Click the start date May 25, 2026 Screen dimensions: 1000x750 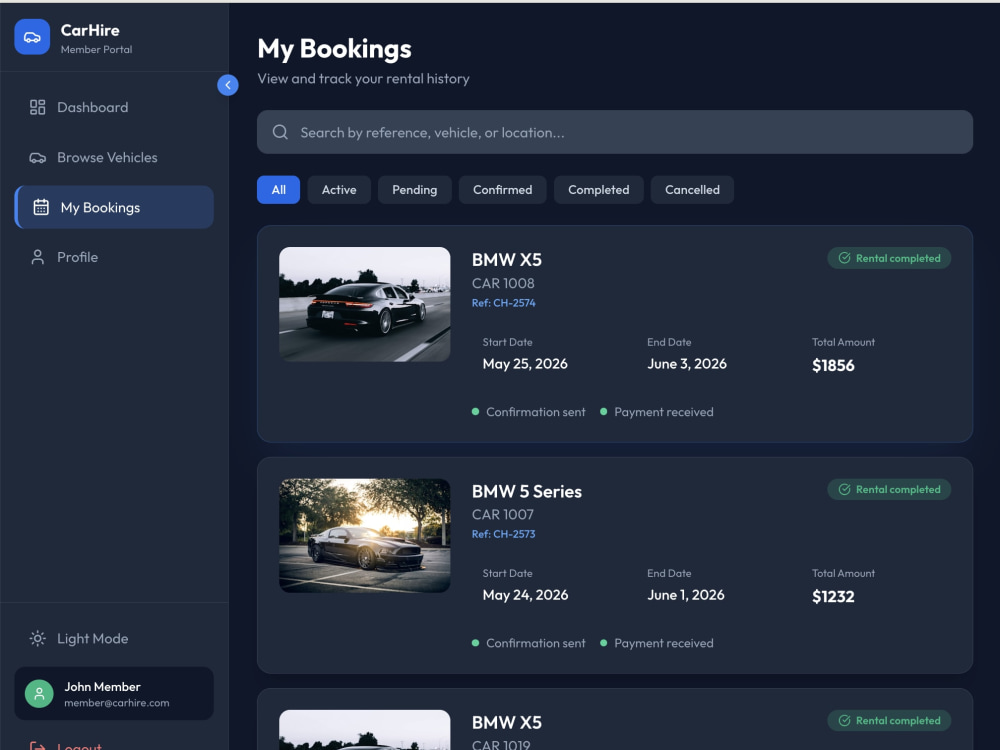[x=525, y=364]
